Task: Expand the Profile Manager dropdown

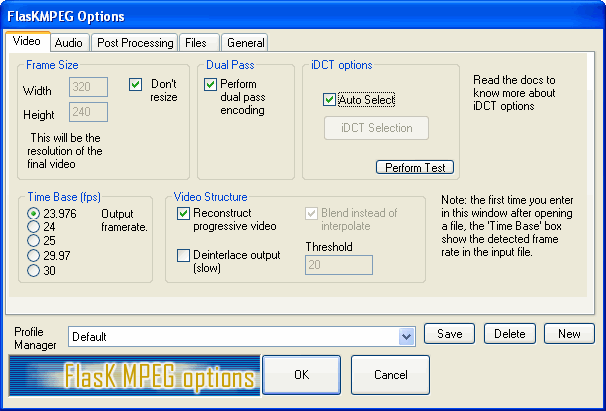Action: tap(406, 337)
